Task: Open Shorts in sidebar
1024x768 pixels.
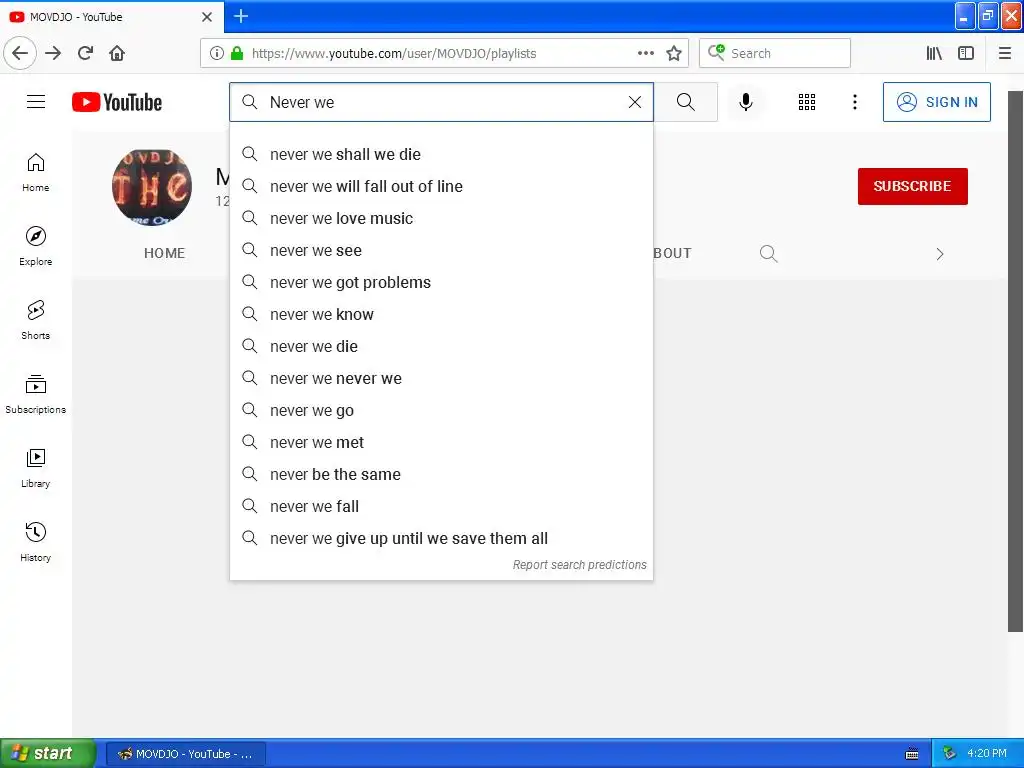Action: click(36, 320)
